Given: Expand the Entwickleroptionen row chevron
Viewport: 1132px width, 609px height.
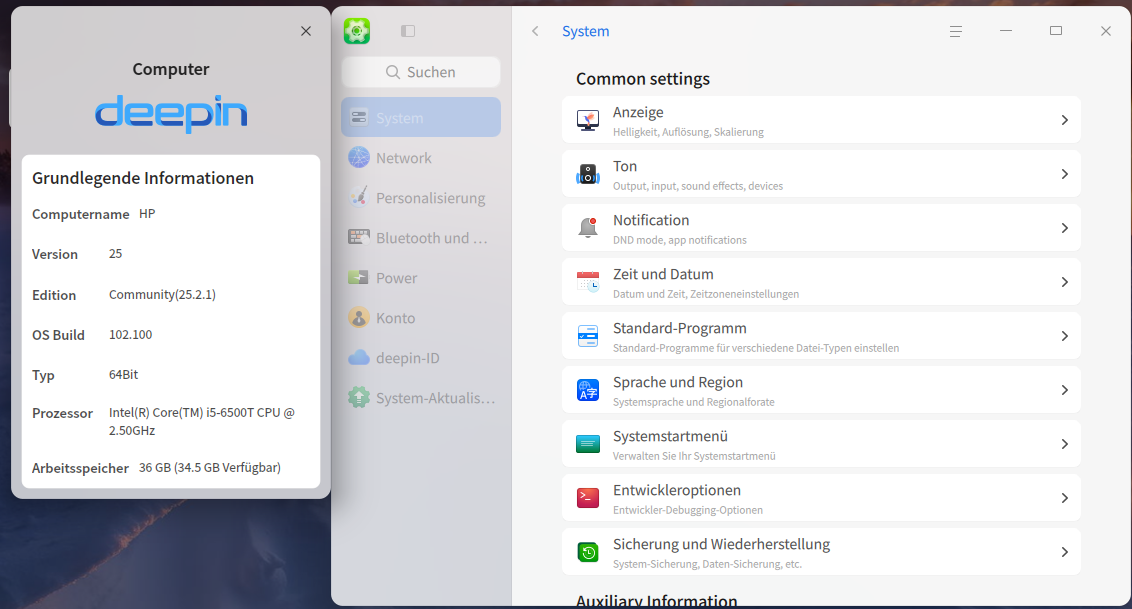Looking at the screenshot, I should pos(1064,498).
